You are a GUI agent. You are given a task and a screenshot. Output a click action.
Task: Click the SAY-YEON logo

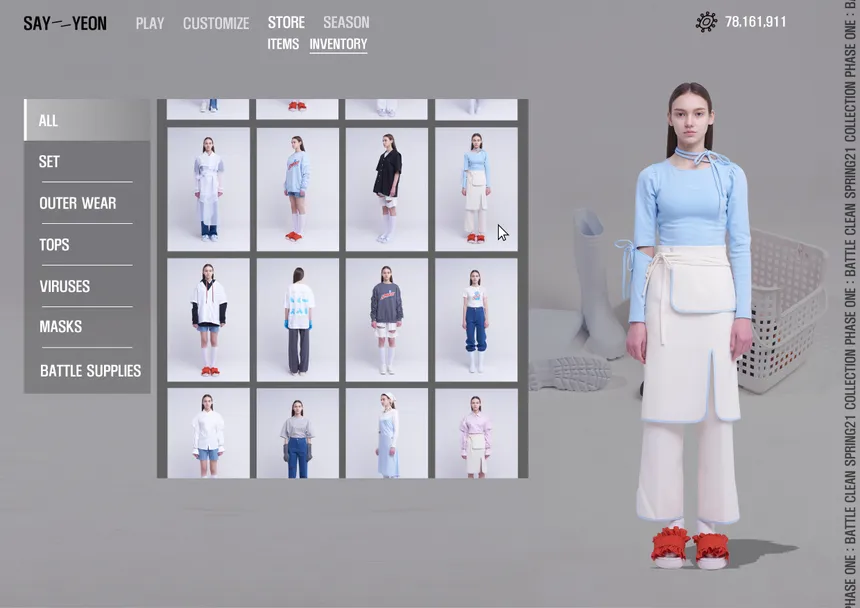pyautogui.click(x=65, y=23)
